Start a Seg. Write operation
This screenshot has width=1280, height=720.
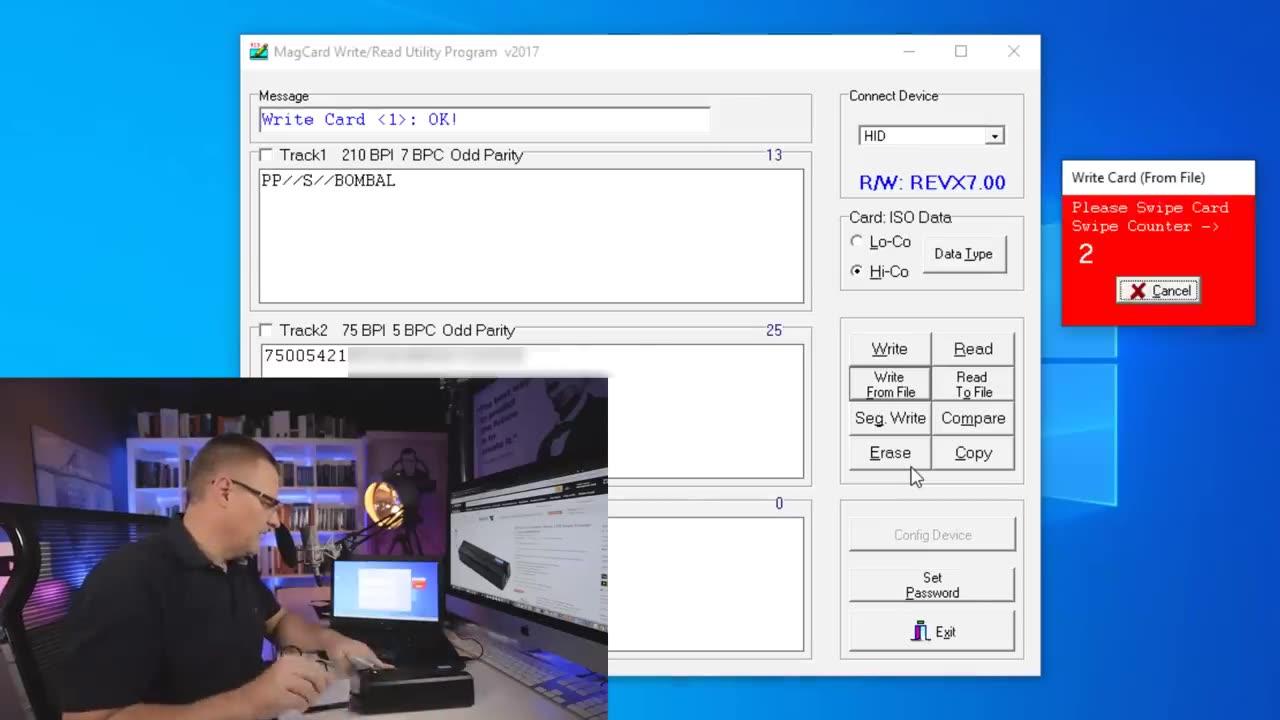point(889,418)
